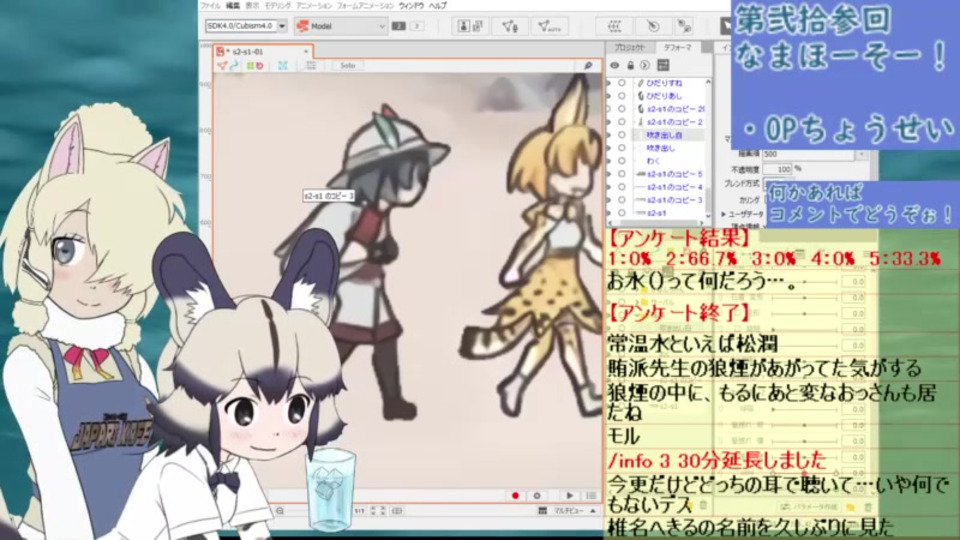This screenshot has height=540, width=960.
Task: Switch to the プロジェクト panel tab
Action: [629, 47]
